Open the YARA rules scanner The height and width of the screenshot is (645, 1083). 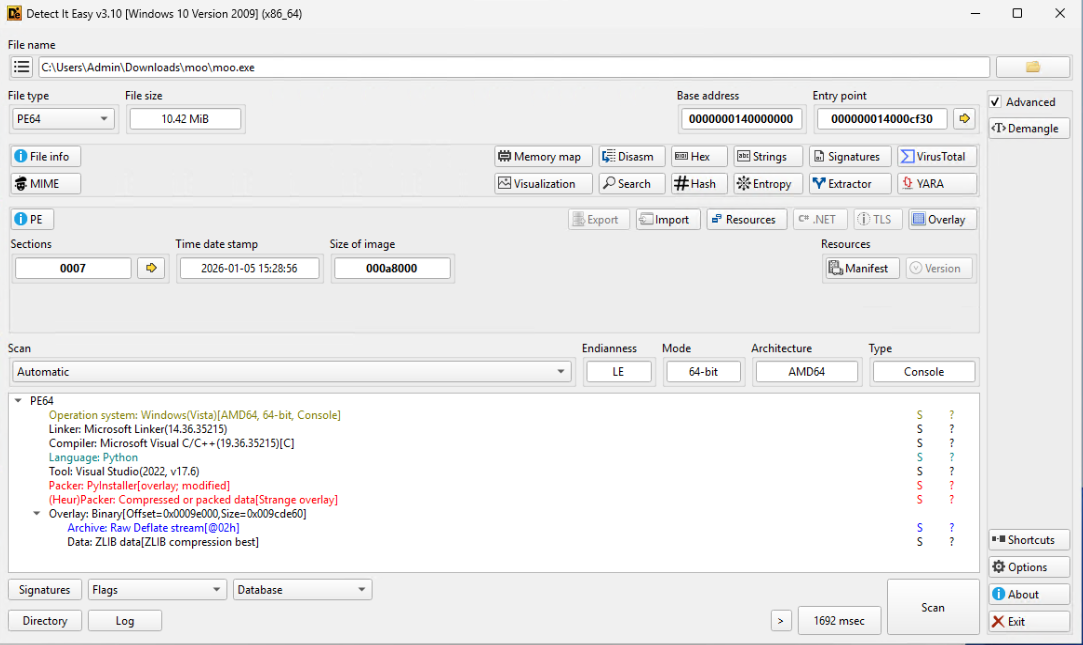936,184
